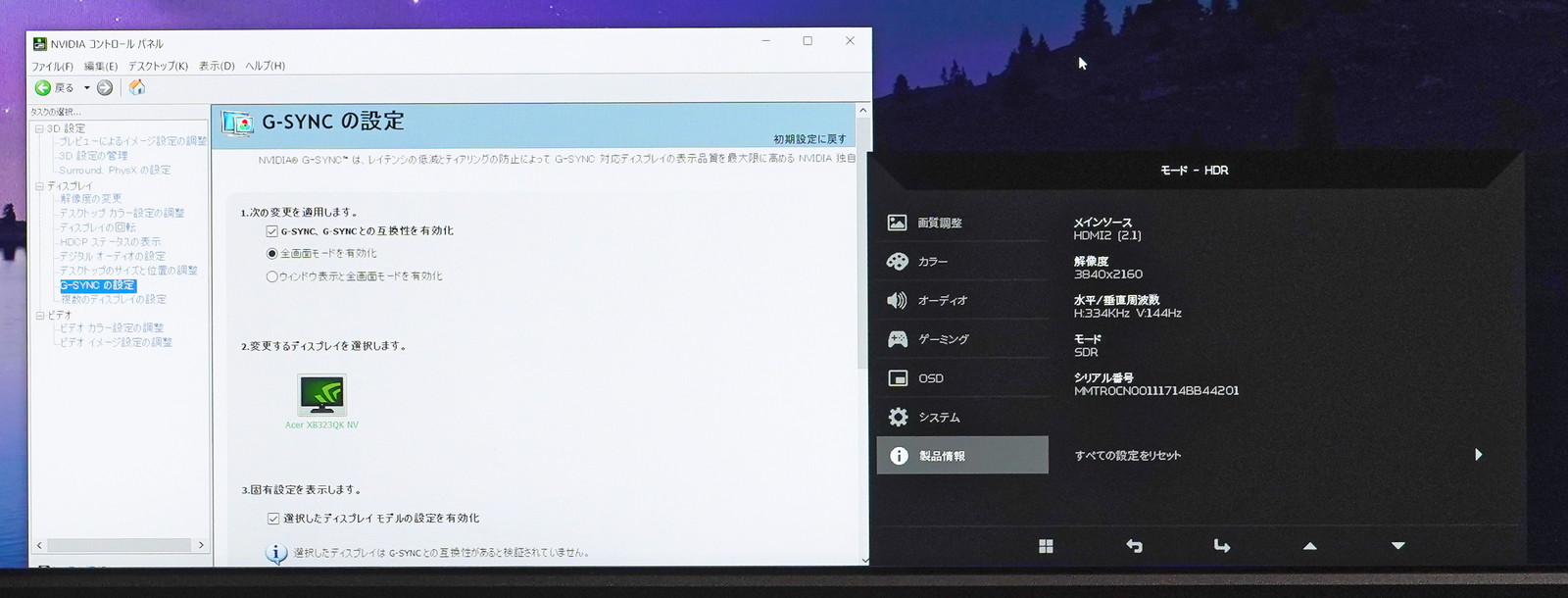Image resolution: width=1568 pixels, height=598 pixels.
Task: Open ゲーミング gamepad menu in the OSD
Action: pyautogui.click(x=962, y=339)
